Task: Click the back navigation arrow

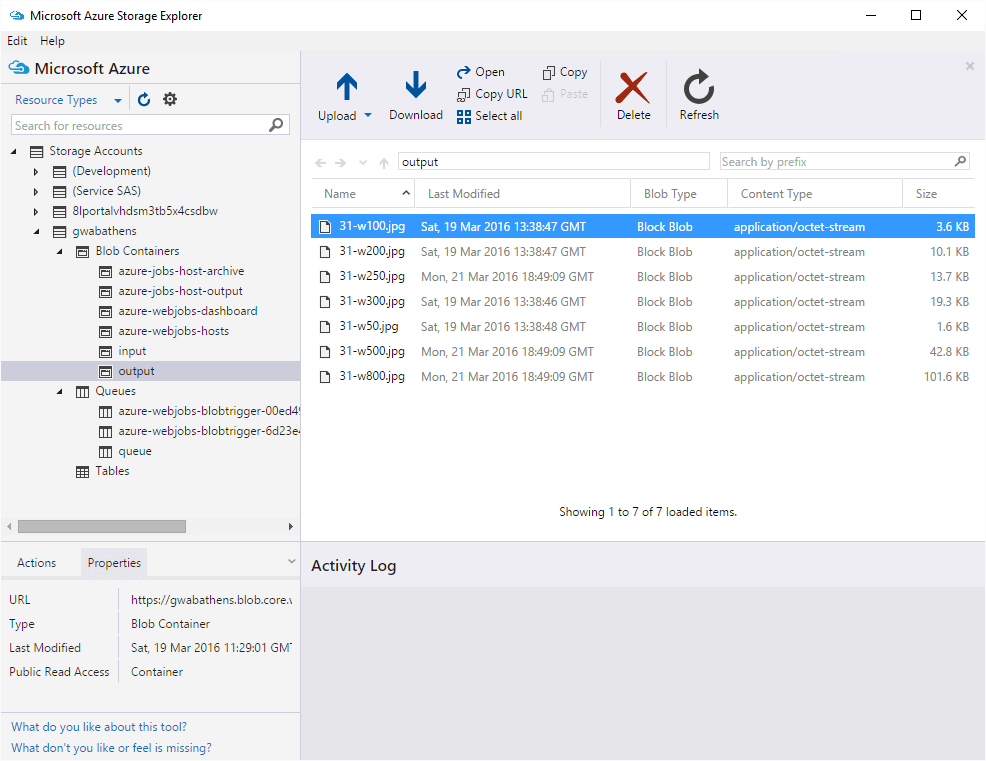Action: click(x=321, y=163)
